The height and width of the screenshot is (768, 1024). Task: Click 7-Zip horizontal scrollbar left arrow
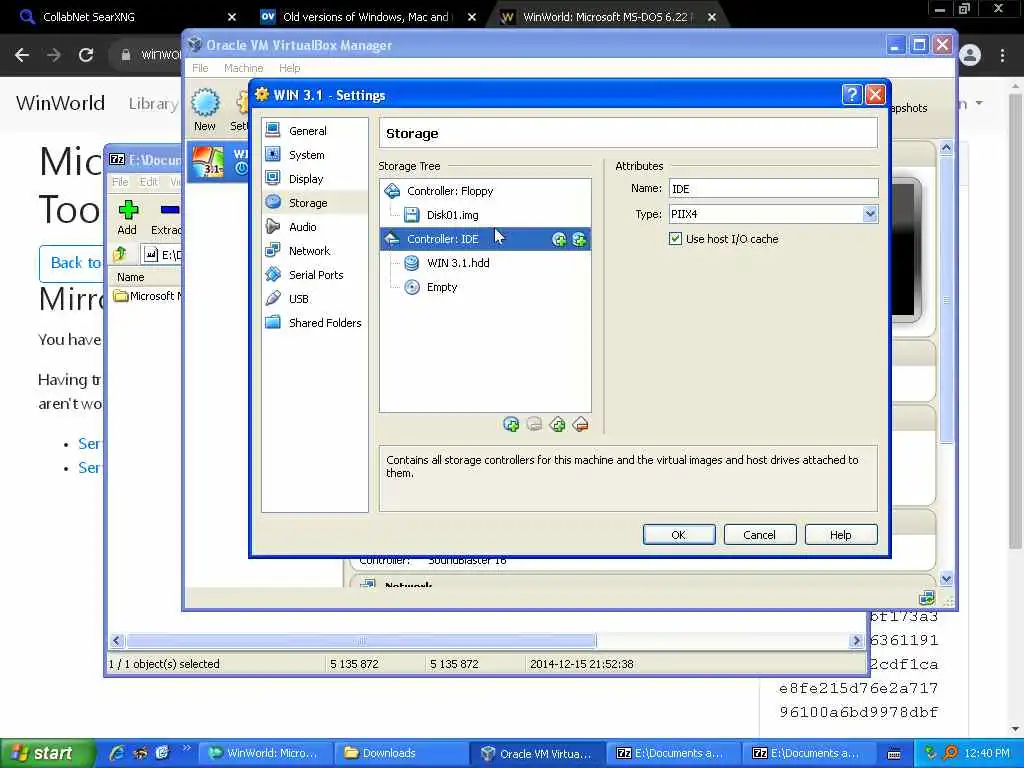coord(116,641)
